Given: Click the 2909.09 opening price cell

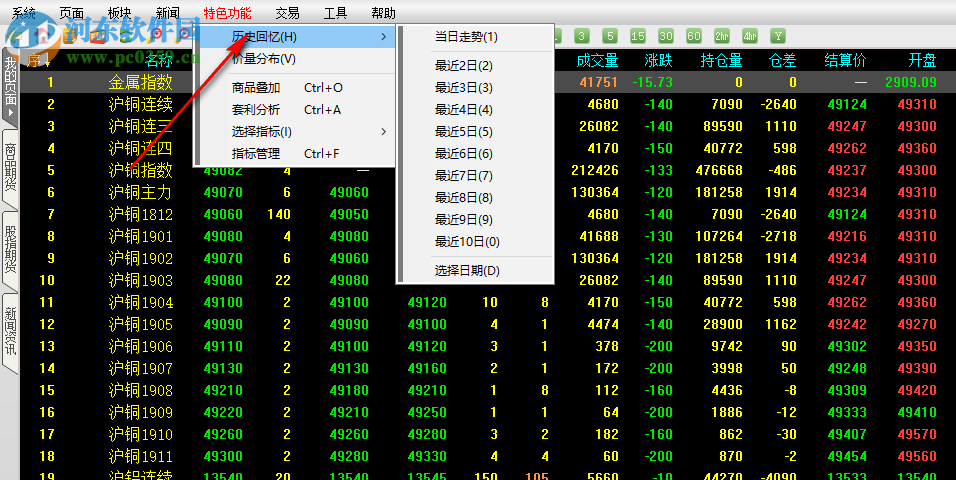Looking at the screenshot, I should click(911, 82).
